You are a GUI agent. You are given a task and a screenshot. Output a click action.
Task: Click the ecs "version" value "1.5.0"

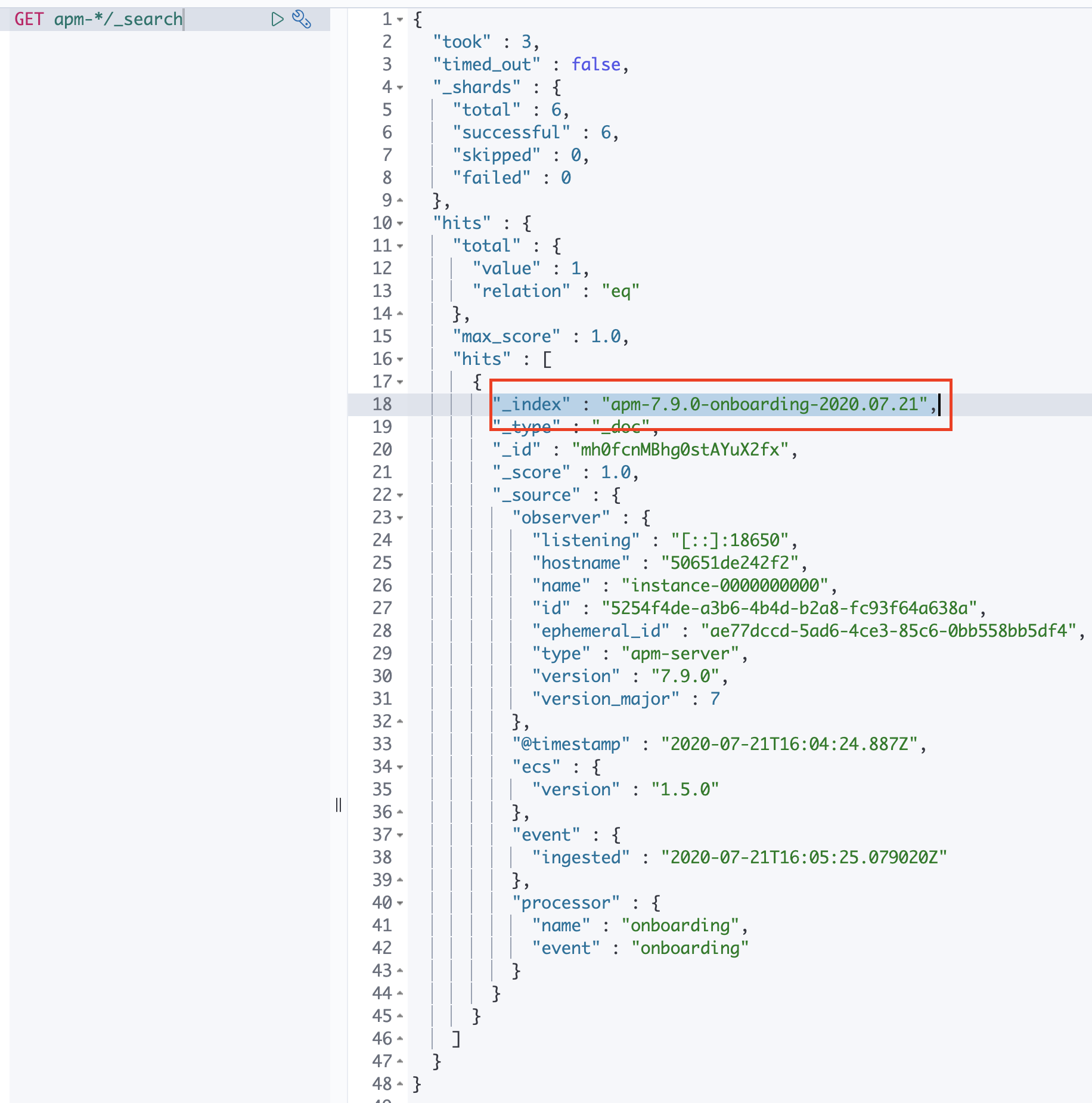point(685,789)
